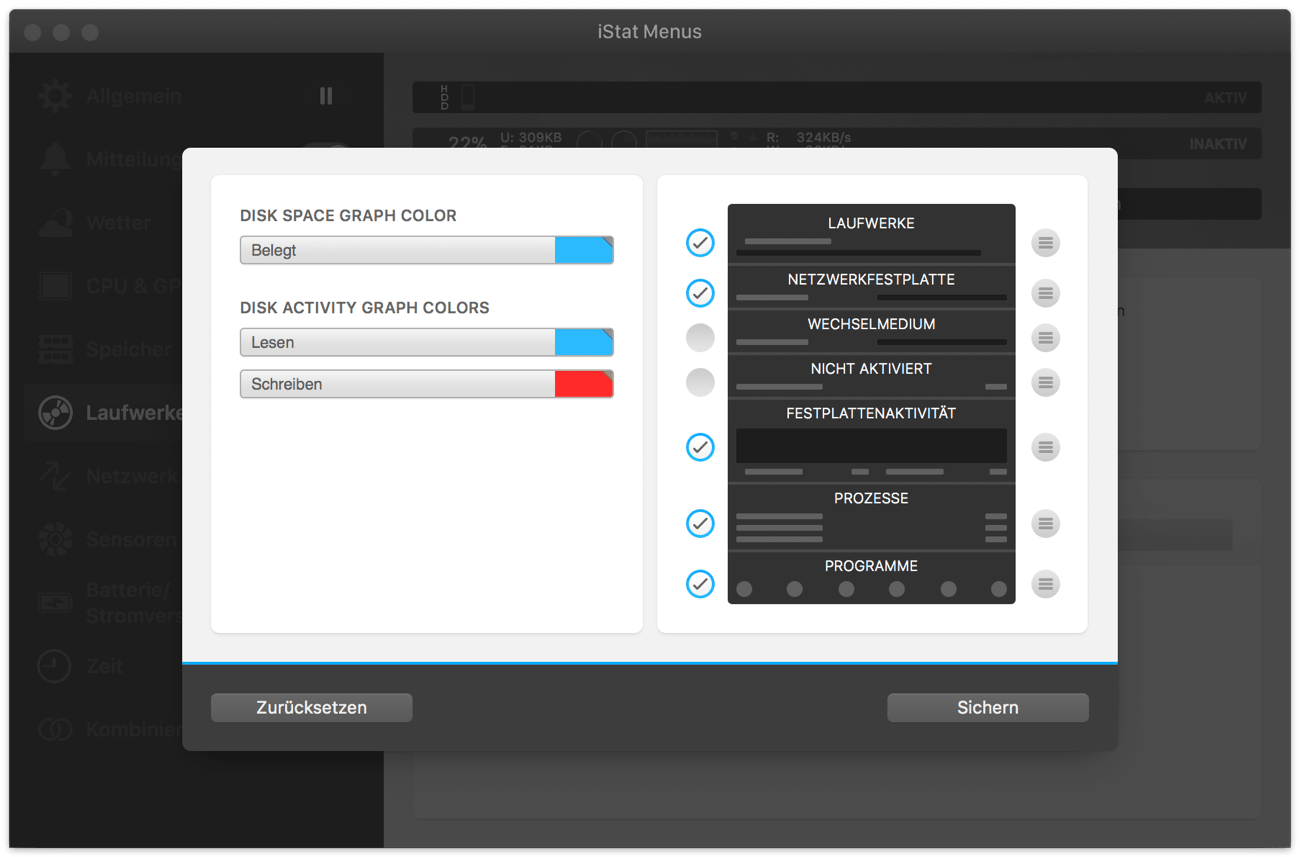Screen dimensions: 1300x857
Task: Click the Allgemein gear icon in sidebar
Action: [x=55, y=96]
